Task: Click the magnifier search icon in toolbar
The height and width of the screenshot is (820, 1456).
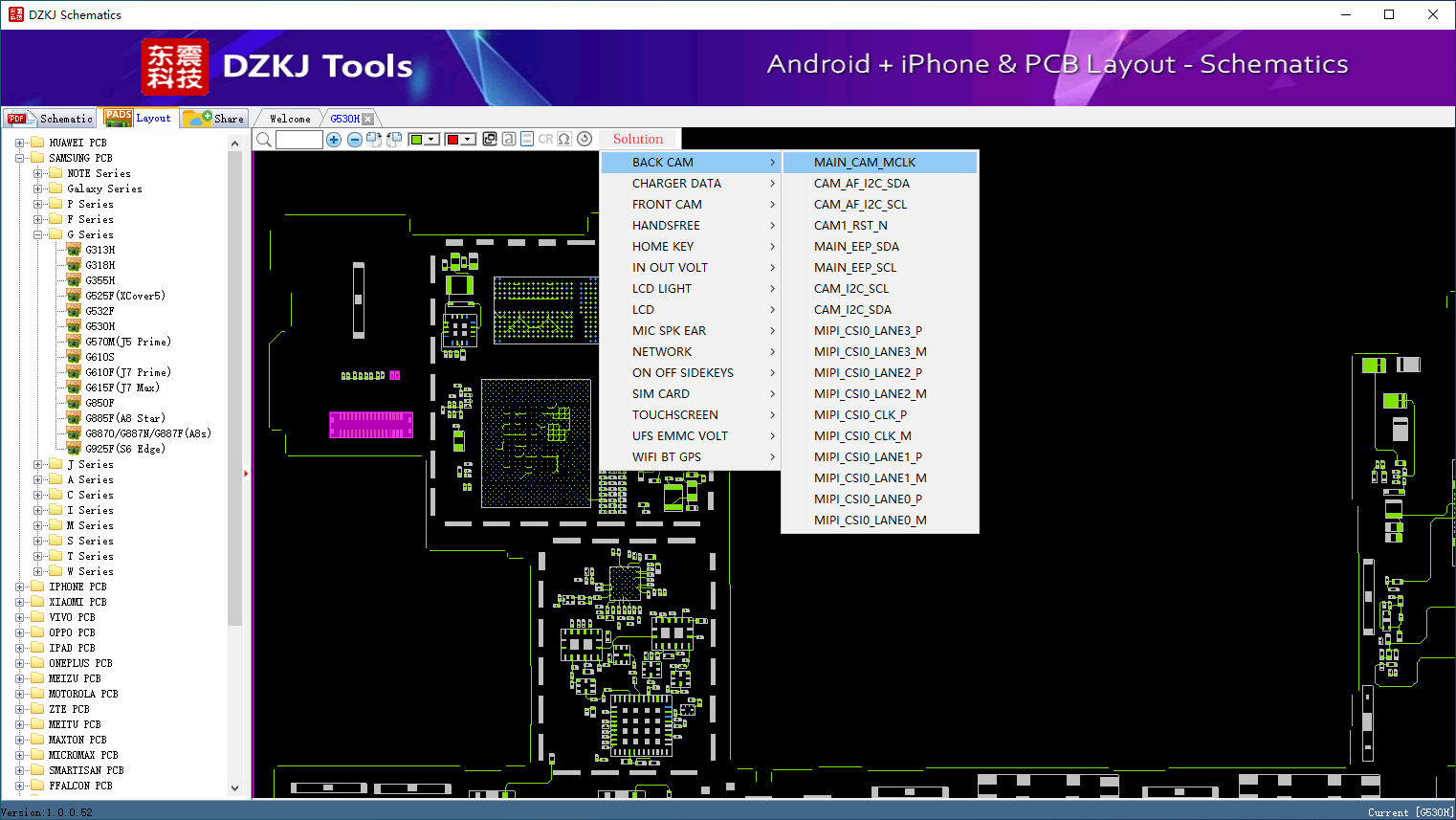Action: point(264,140)
